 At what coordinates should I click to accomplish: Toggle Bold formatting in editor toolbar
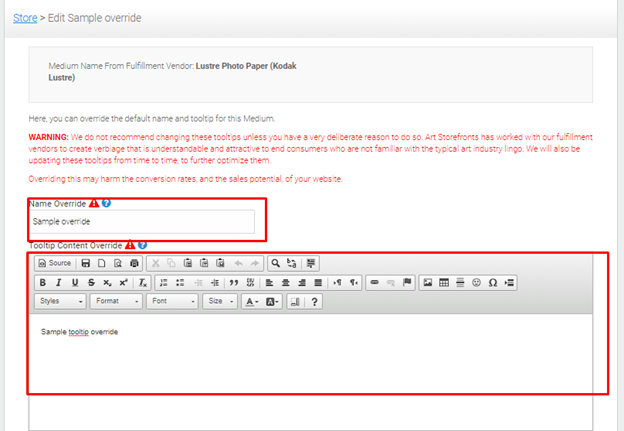[x=43, y=283]
